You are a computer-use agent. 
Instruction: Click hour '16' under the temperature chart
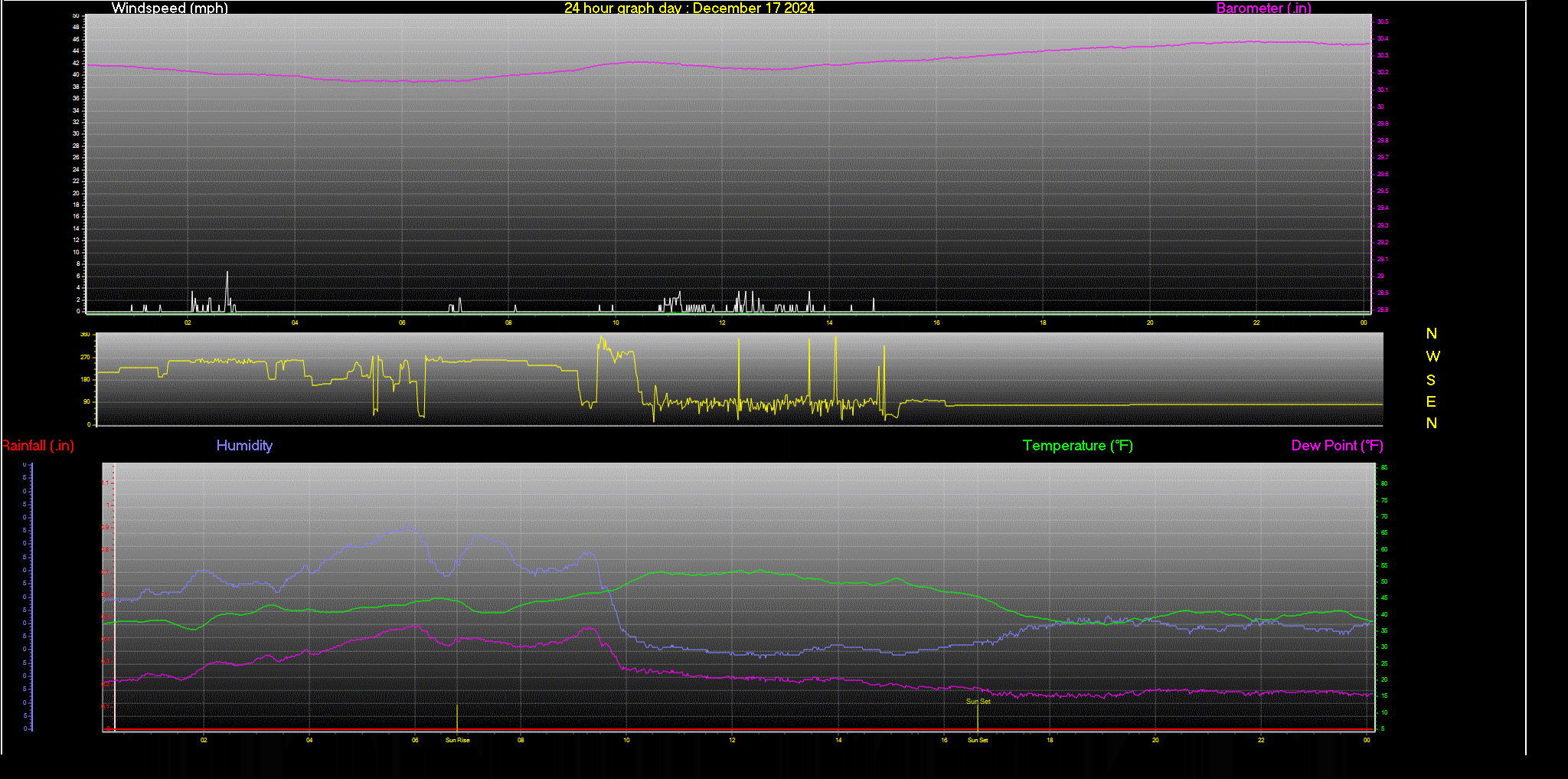click(944, 740)
